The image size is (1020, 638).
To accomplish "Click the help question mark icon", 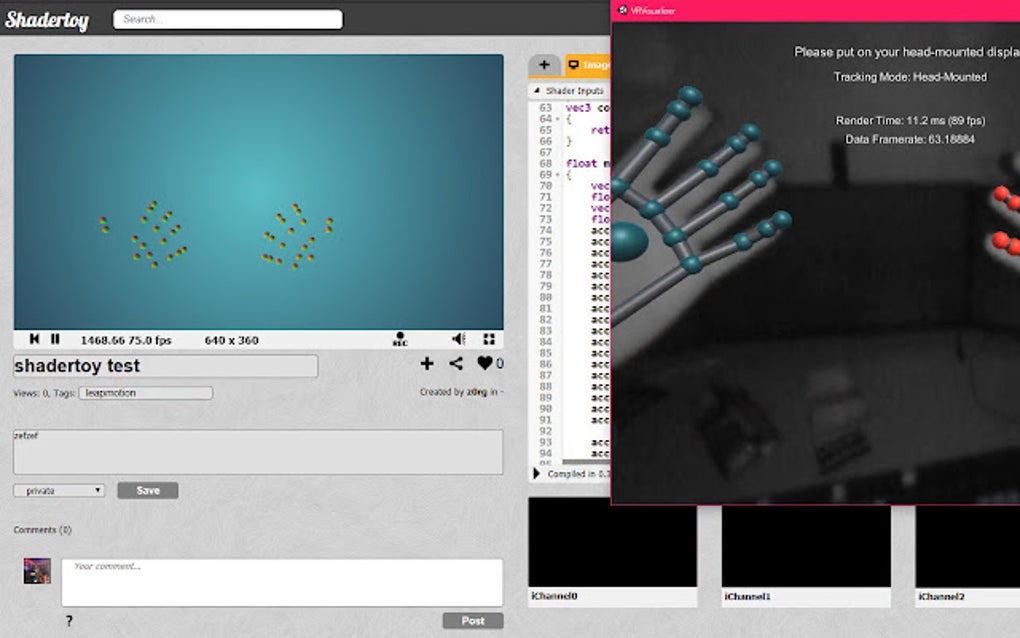I will [x=68, y=620].
